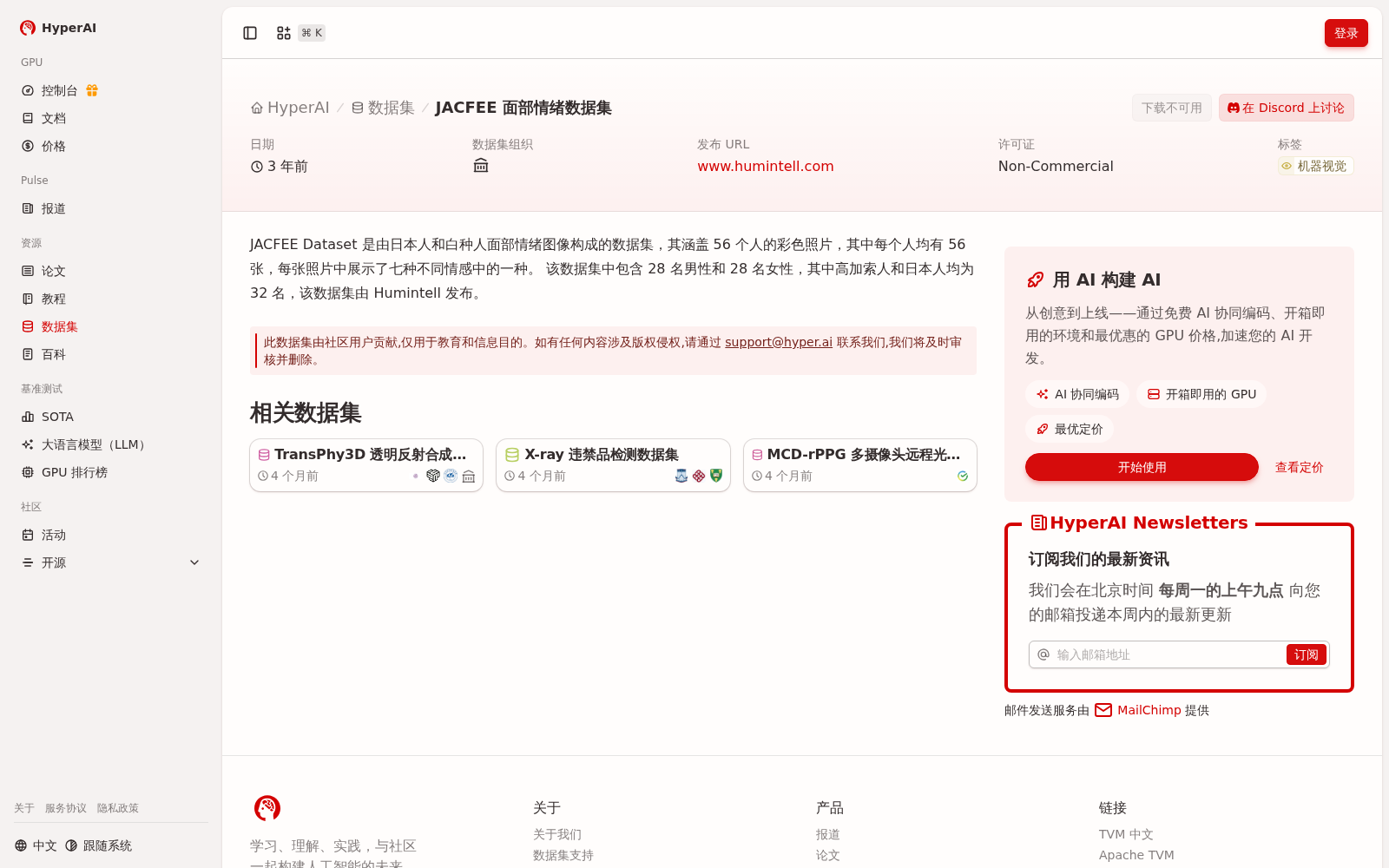Image resolution: width=1389 pixels, height=868 pixels.
Task: Open the X-ray 违禁品检测数据集 card
Action: 613,465
